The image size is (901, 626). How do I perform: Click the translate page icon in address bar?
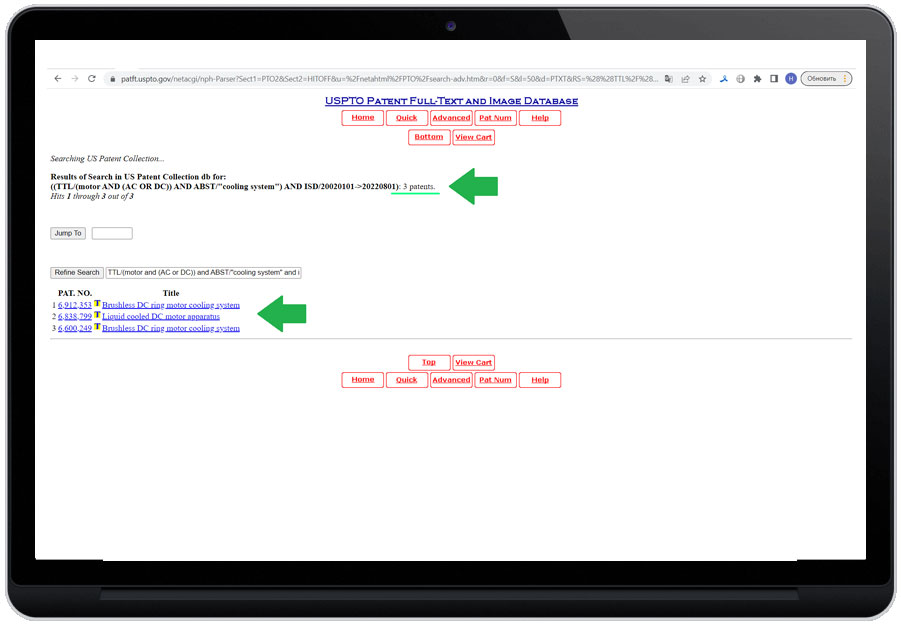point(669,79)
